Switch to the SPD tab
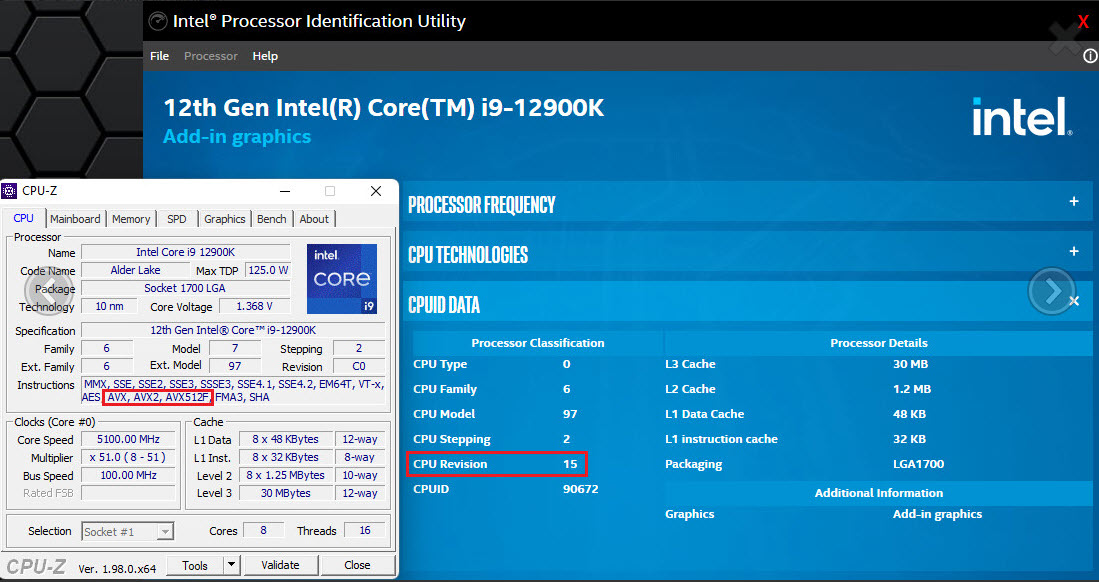The height and width of the screenshot is (582, 1099). (176, 218)
